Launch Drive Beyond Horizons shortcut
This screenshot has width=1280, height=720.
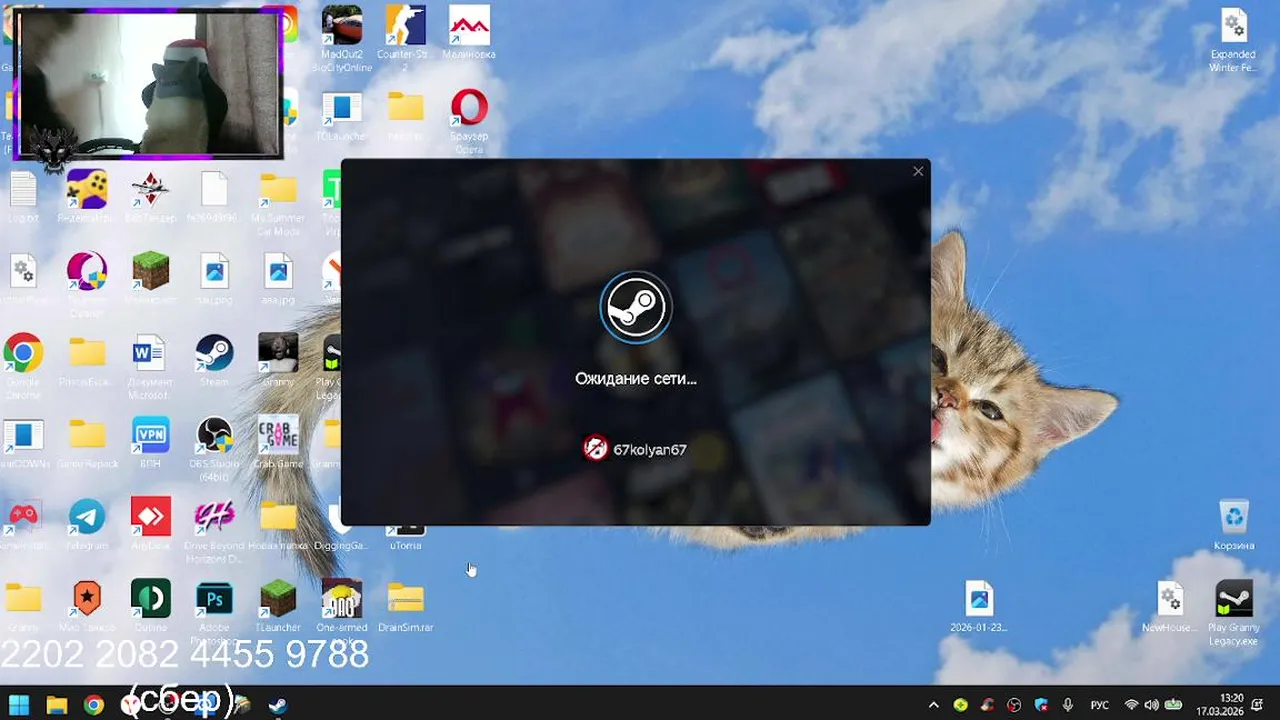tap(214, 531)
